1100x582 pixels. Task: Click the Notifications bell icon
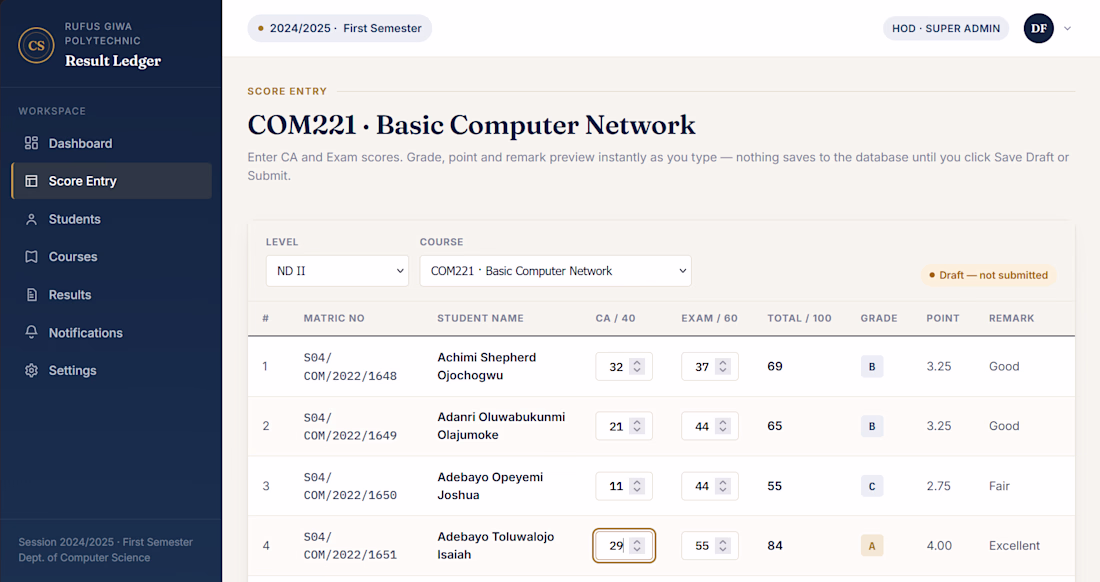click(32, 332)
